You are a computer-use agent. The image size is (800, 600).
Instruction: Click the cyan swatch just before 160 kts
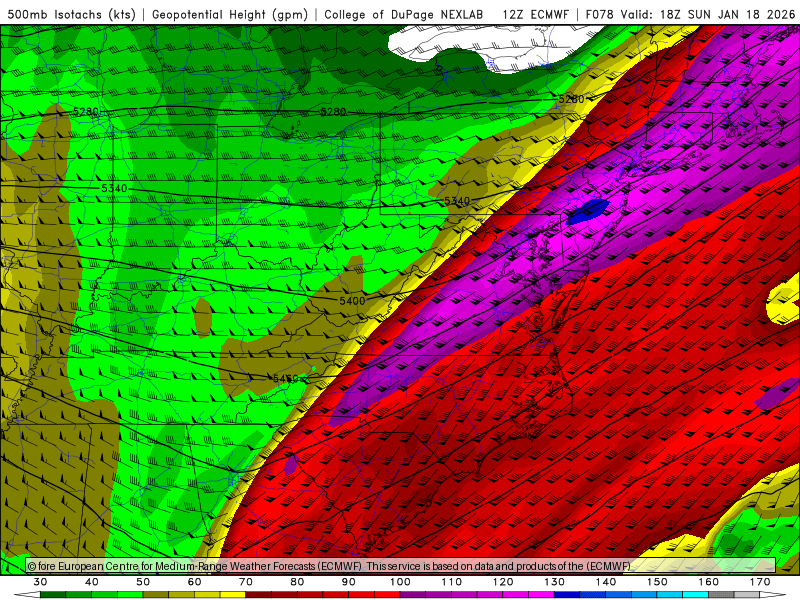click(x=696, y=595)
